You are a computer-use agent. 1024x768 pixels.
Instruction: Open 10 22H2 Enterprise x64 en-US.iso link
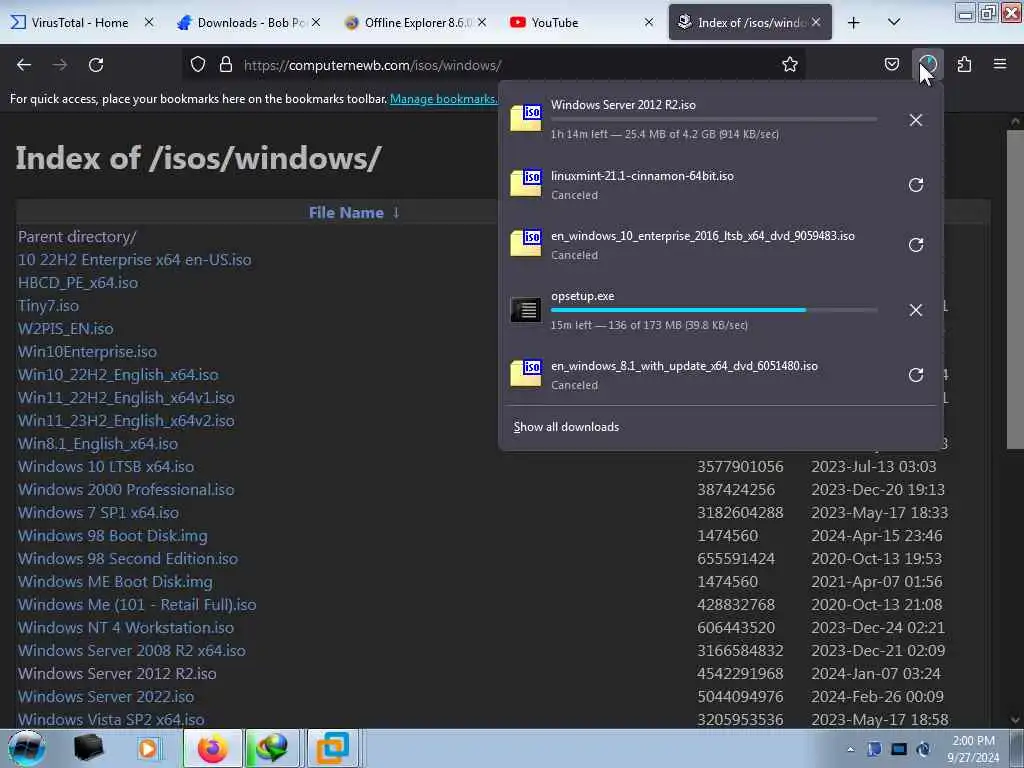tap(135, 259)
